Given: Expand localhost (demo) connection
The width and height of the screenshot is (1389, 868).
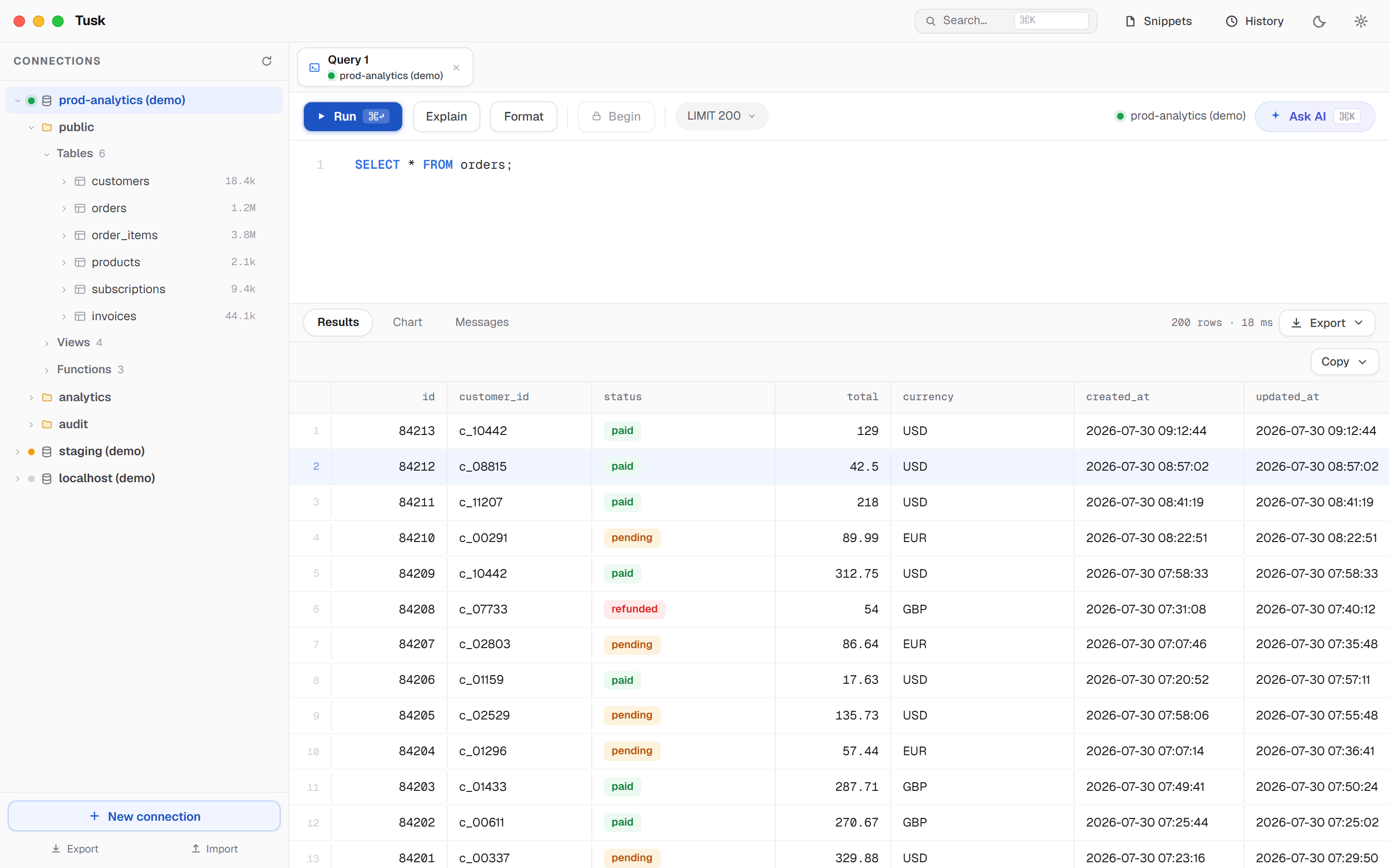Looking at the screenshot, I should [x=18, y=478].
